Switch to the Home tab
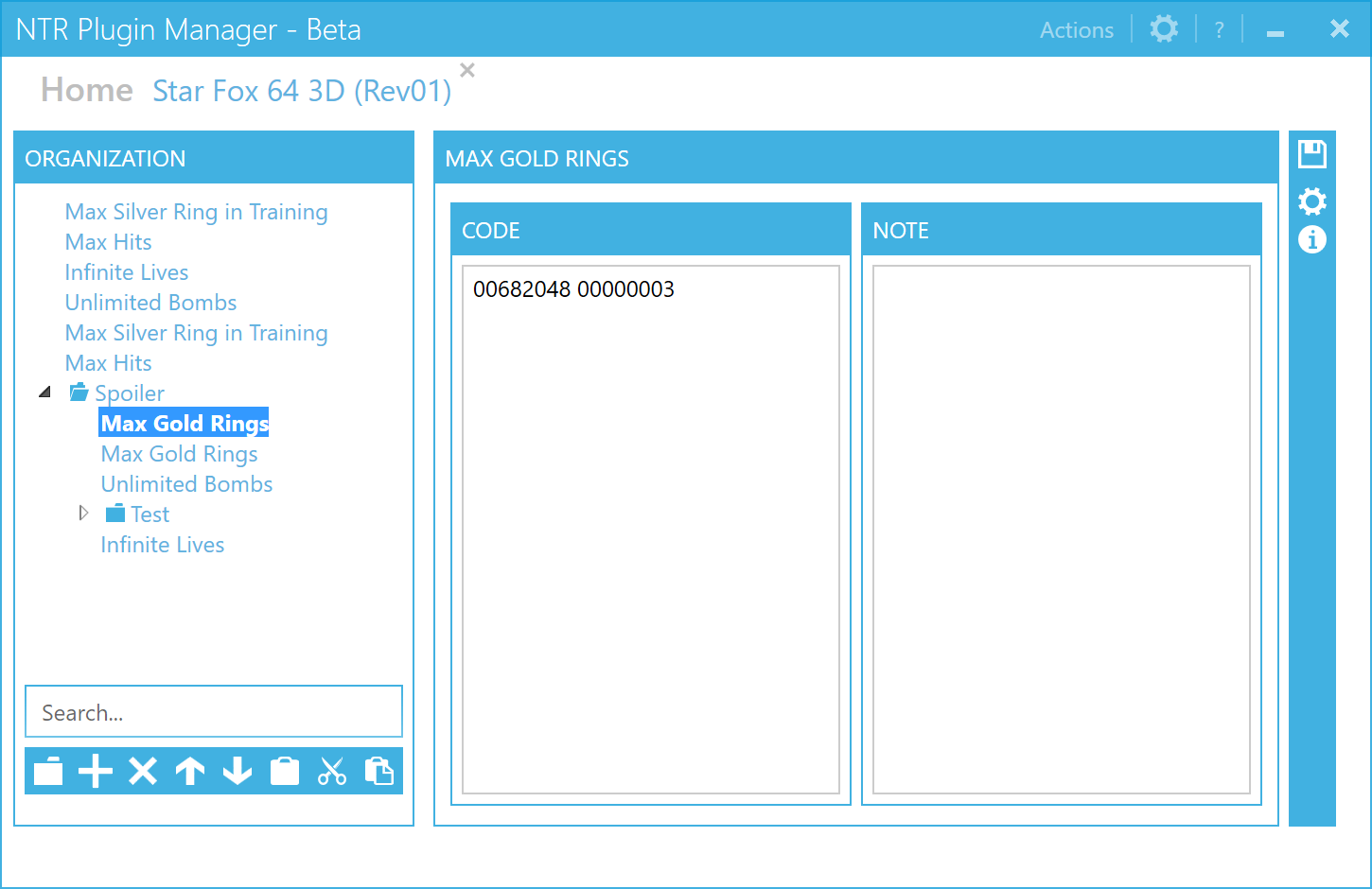 click(87, 90)
